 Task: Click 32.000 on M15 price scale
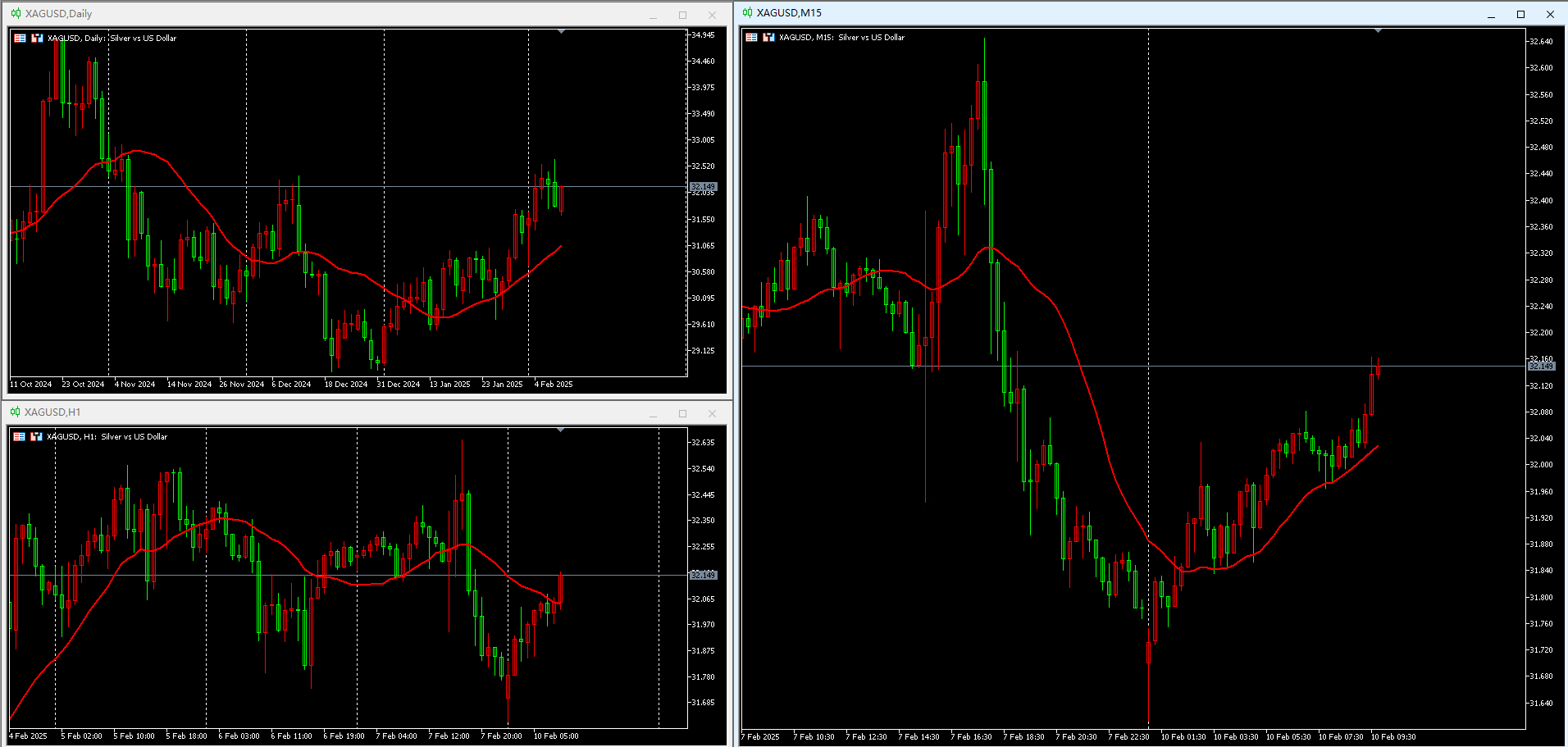click(1541, 464)
